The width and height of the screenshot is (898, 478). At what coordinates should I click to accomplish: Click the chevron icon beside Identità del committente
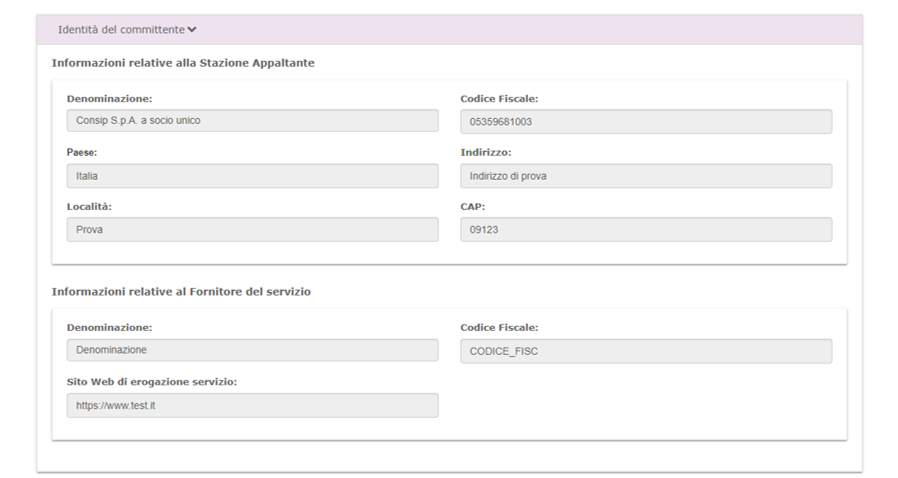pyautogui.click(x=192, y=29)
